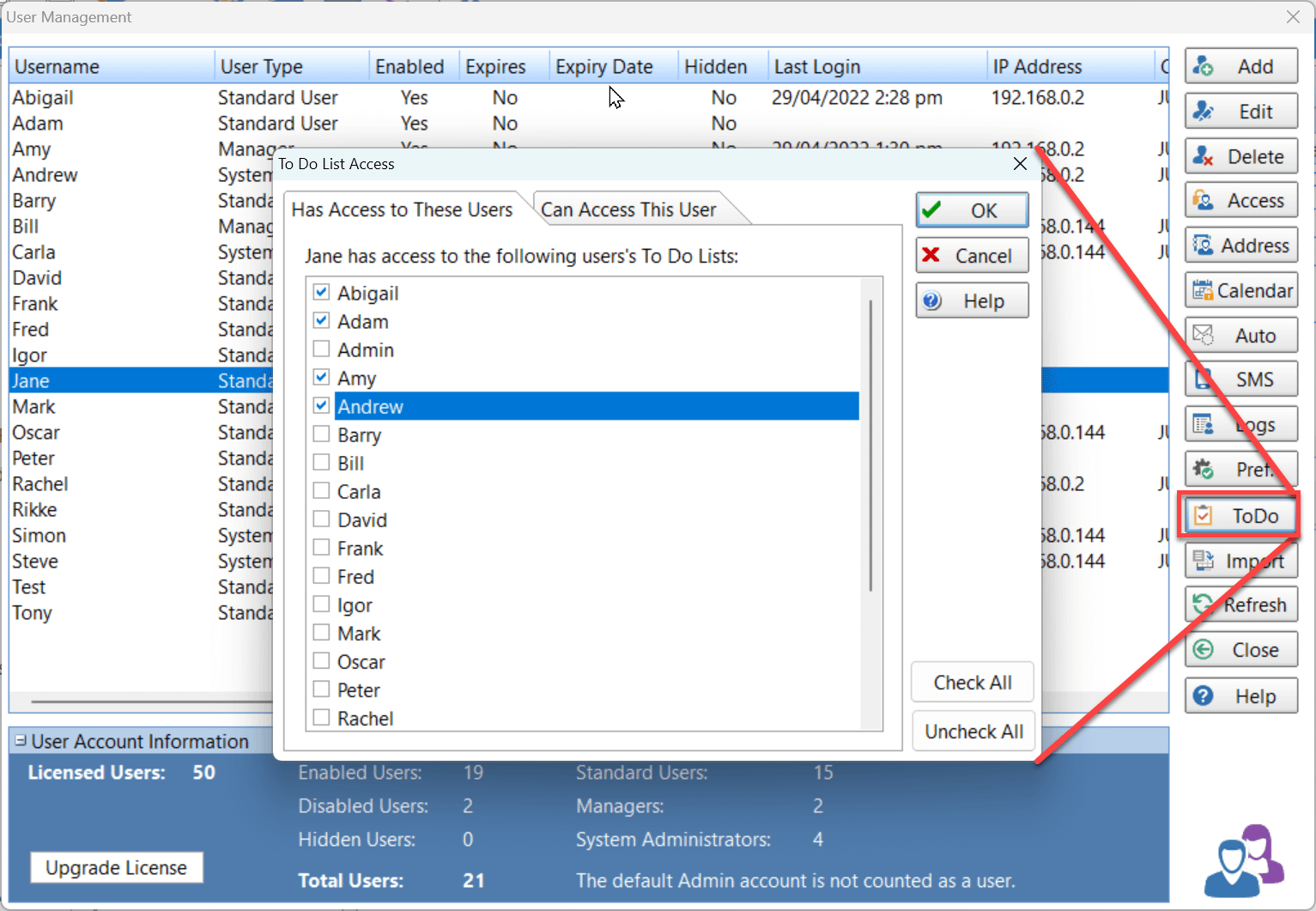Sort by the User Type column header
Screen dimensions: 1316x911
[292, 67]
